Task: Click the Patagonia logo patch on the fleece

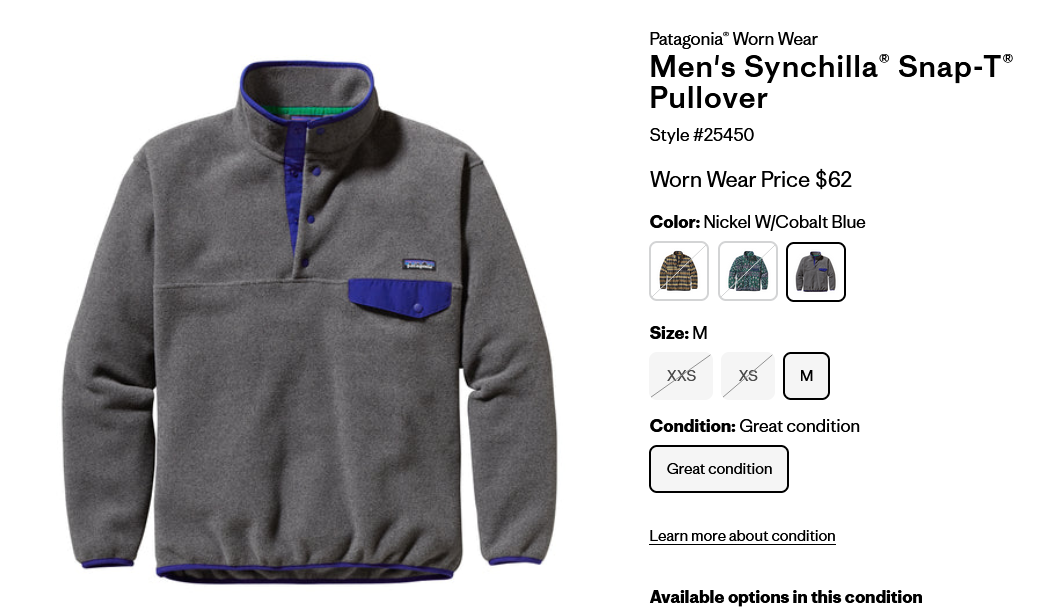Action: [419, 264]
